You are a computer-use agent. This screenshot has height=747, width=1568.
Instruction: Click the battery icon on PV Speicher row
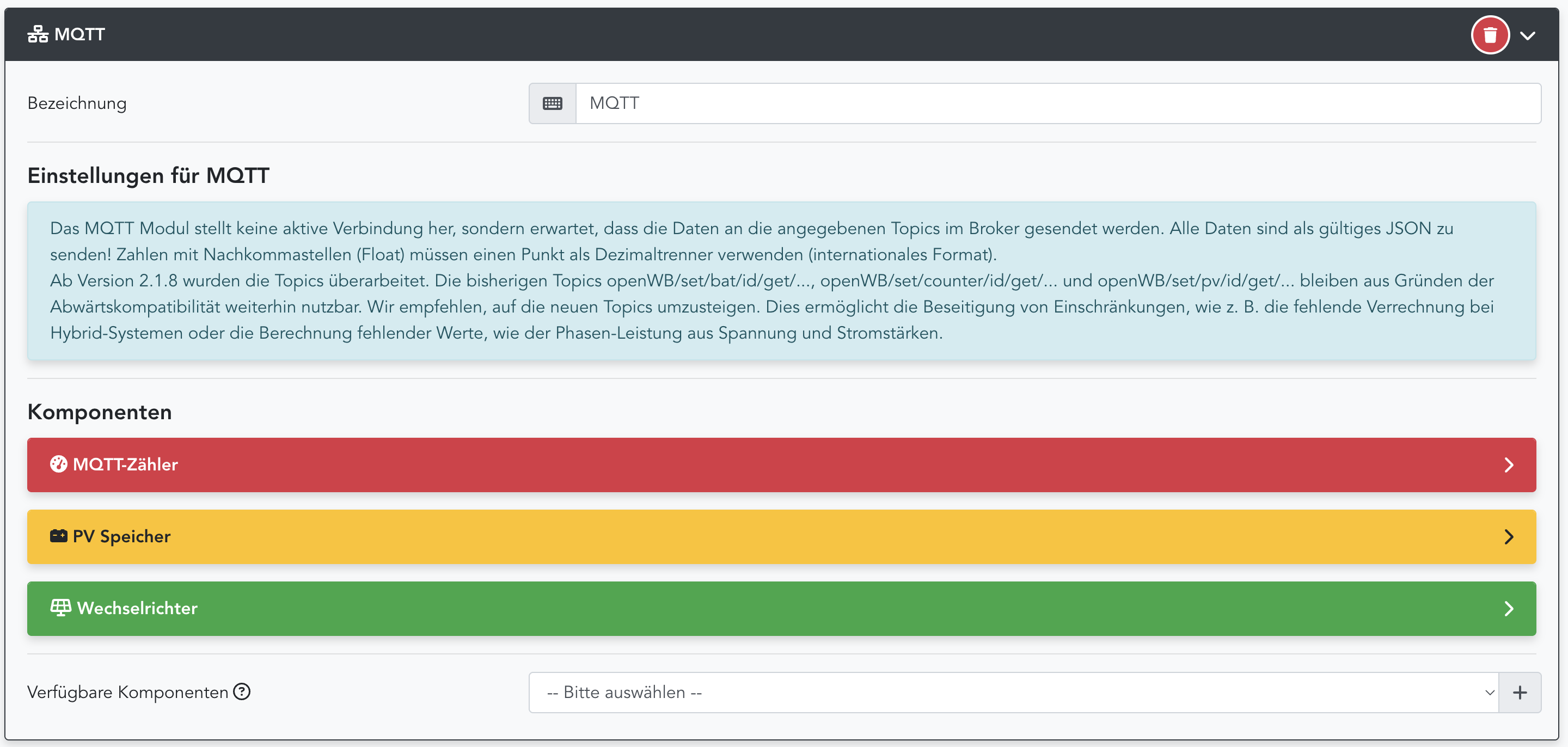pos(58,536)
